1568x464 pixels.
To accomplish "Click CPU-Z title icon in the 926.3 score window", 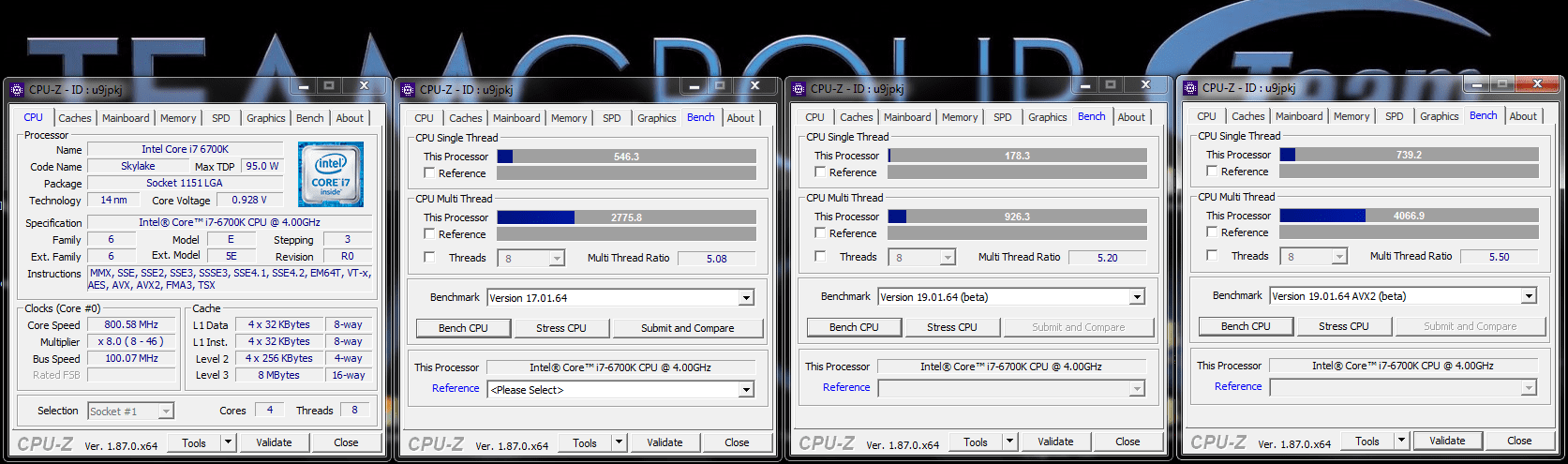I will point(798,89).
